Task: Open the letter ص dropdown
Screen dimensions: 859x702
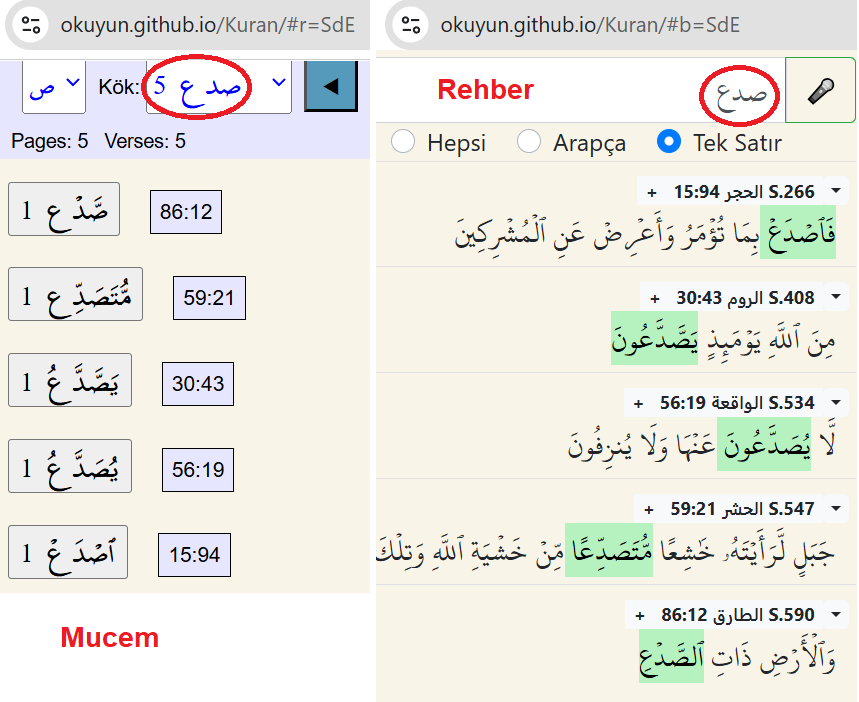Action: [x=54, y=87]
